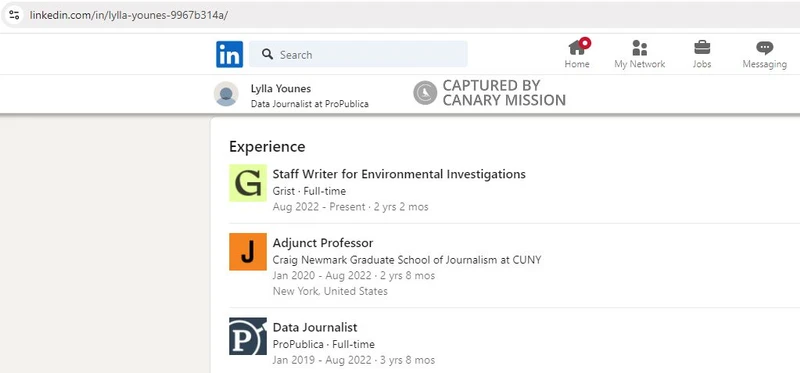
Task: Open the Messaging chat icon
Action: tap(764, 48)
